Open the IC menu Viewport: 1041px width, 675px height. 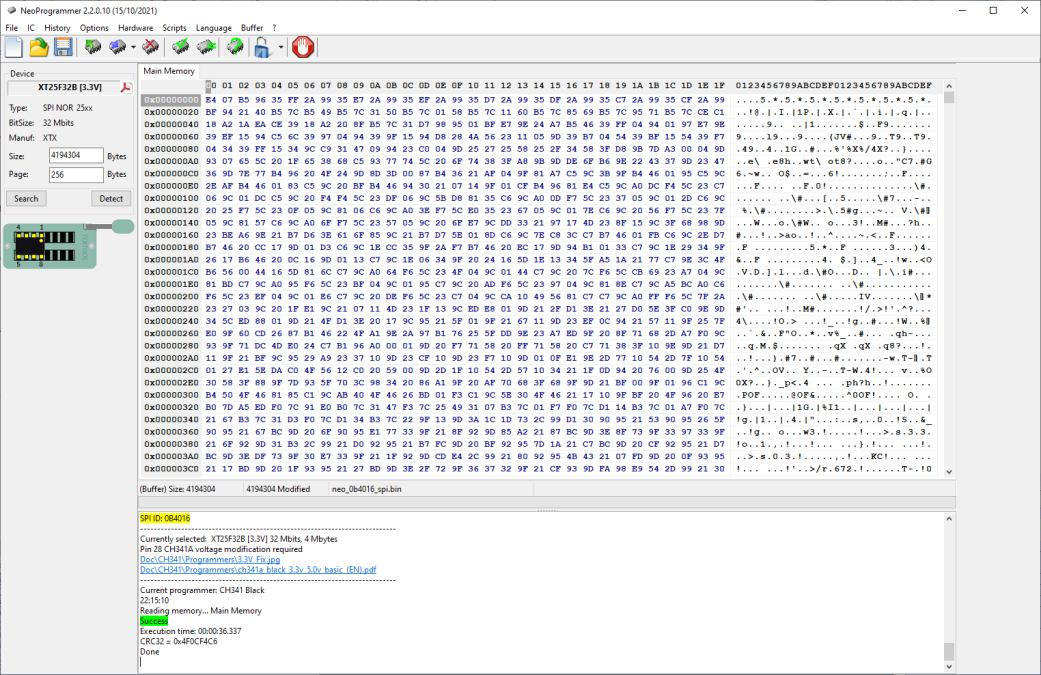31,28
